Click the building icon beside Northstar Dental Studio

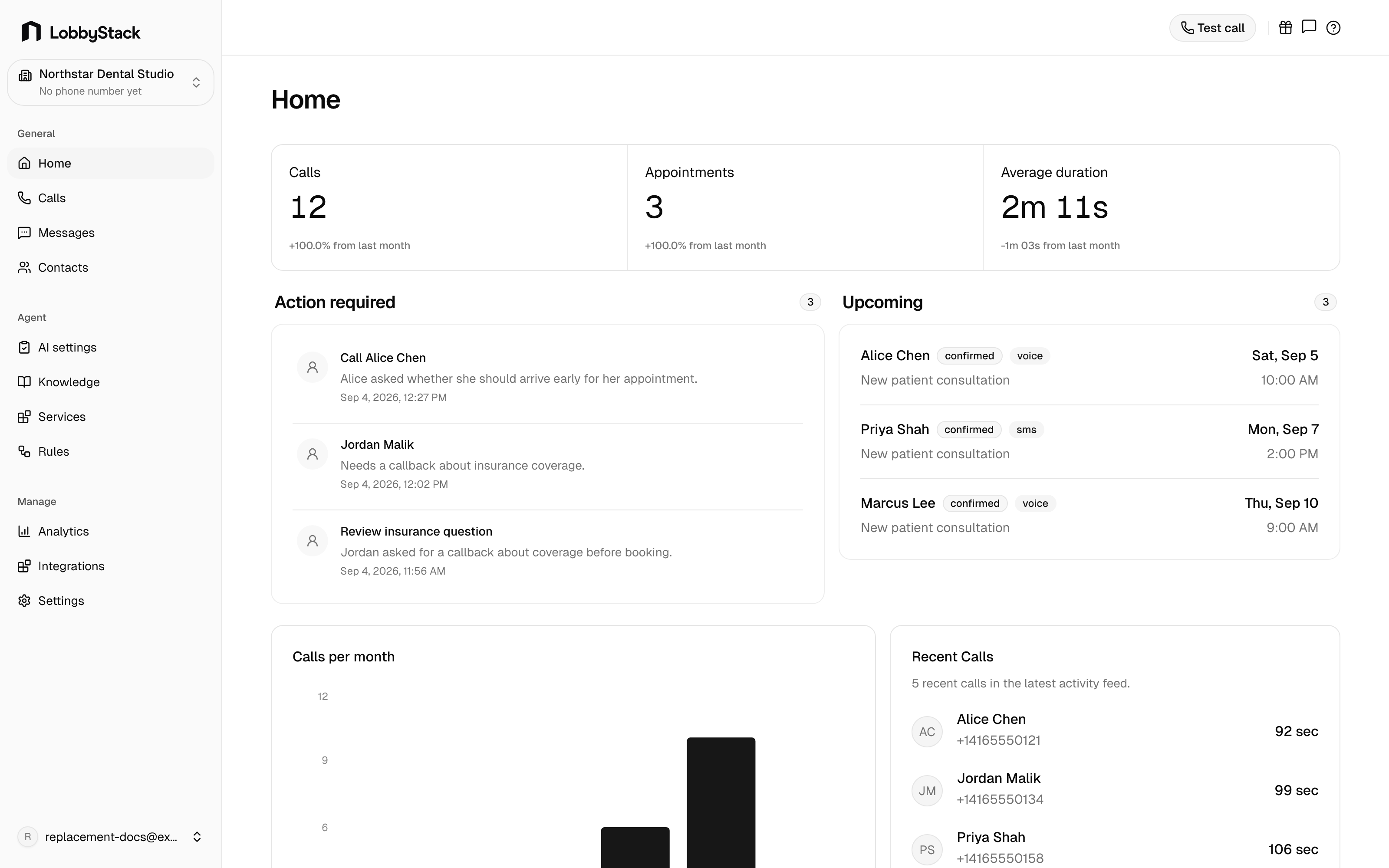coord(25,75)
